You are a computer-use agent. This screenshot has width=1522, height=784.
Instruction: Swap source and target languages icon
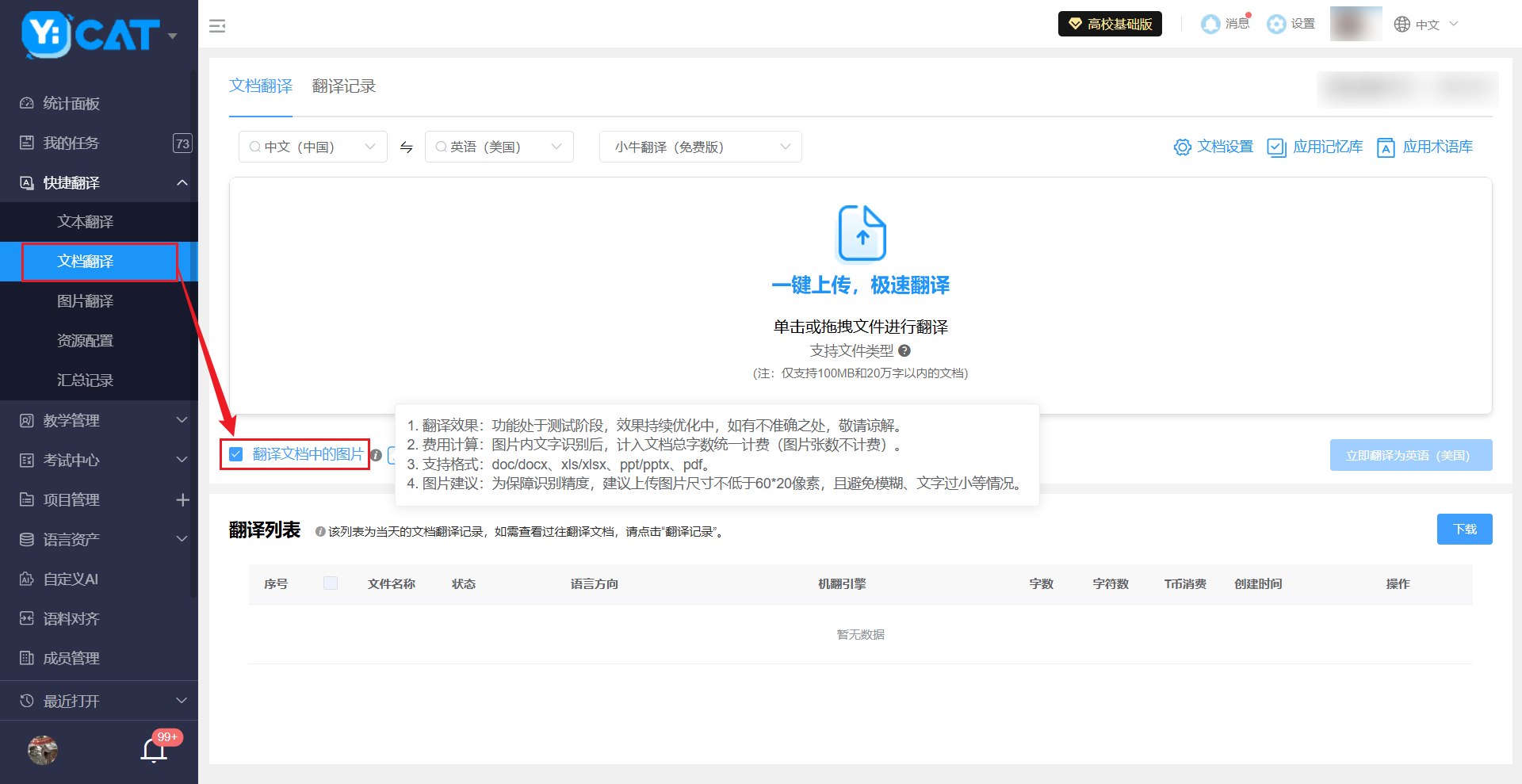point(407,147)
